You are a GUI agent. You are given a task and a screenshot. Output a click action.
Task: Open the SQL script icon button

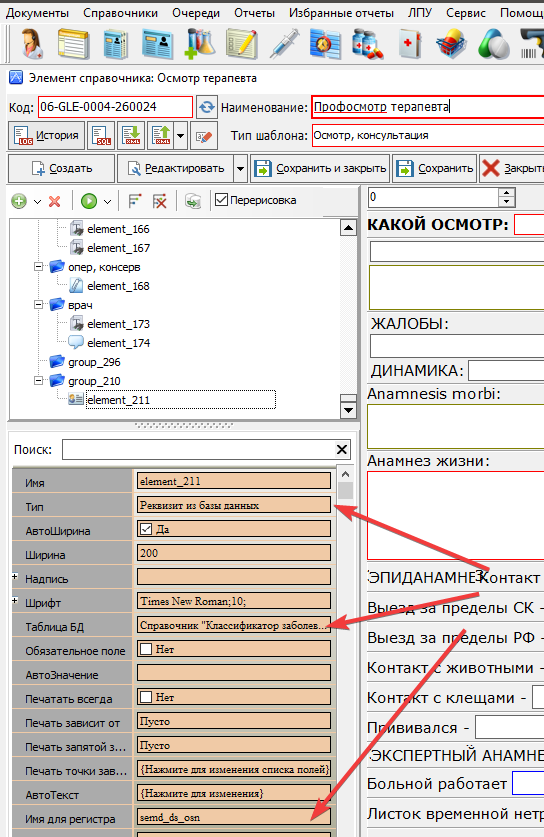pyautogui.click(x=101, y=136)
